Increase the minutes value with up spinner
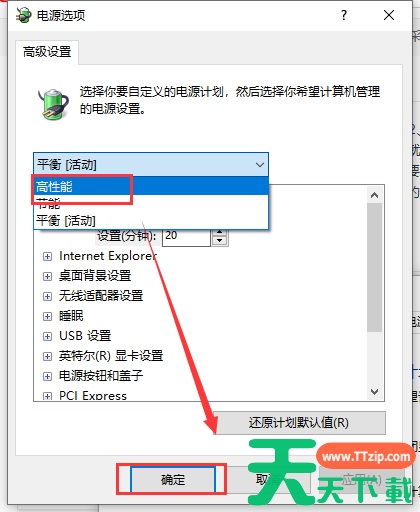 point(219,232)
